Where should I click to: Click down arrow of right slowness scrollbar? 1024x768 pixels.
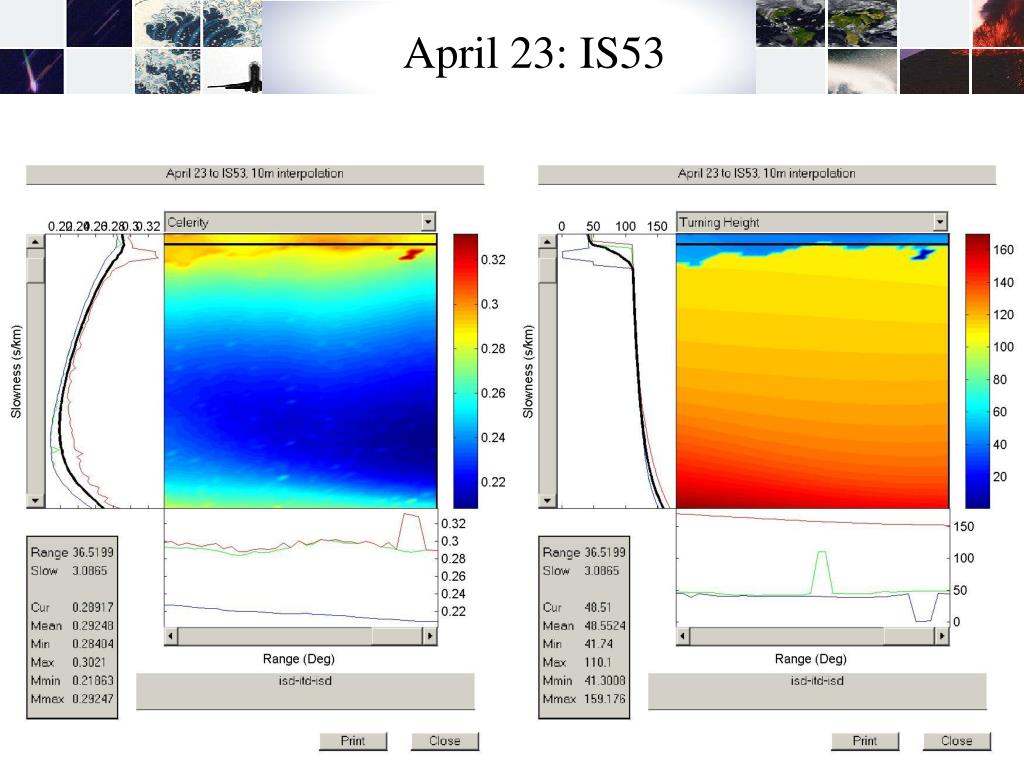tap(547, 501)
